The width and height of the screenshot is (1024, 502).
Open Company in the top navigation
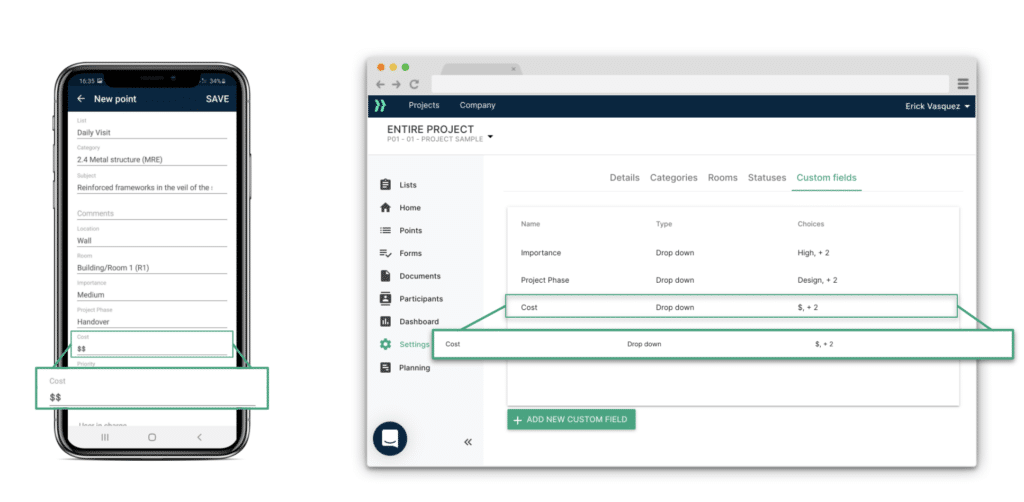tap(477, 106)
